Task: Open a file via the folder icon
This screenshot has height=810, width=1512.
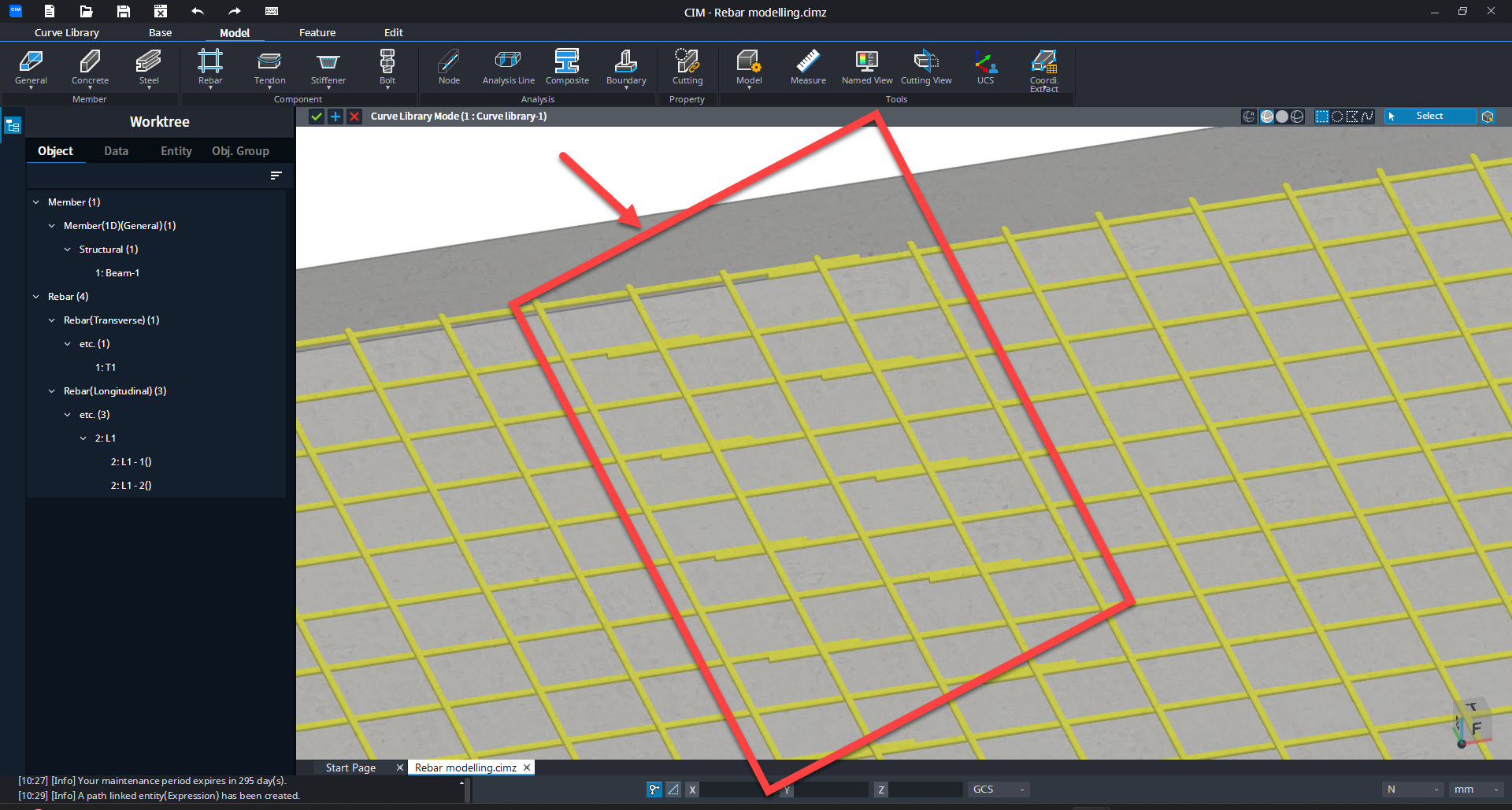Action: point(86,11)
